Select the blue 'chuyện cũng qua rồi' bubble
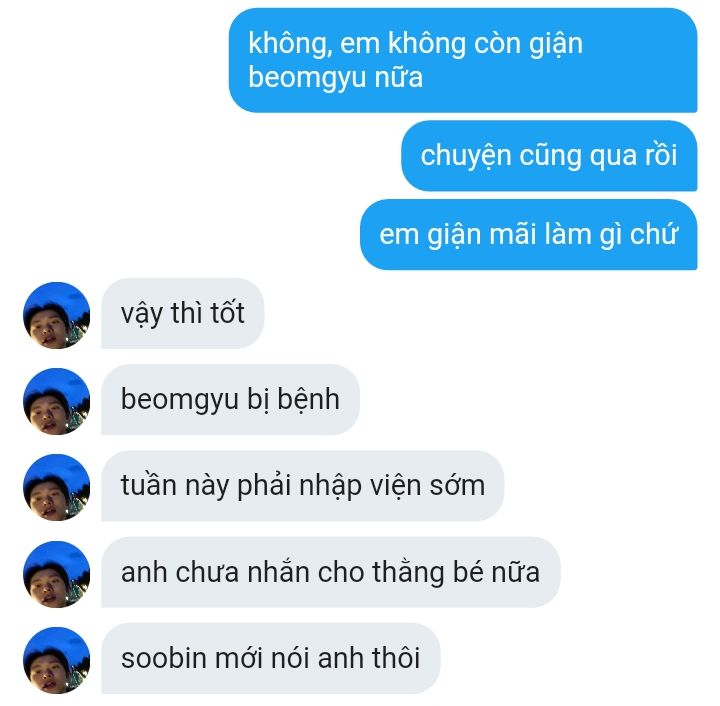The height and width of the screenshot is (706, 720). pos(549,156)
